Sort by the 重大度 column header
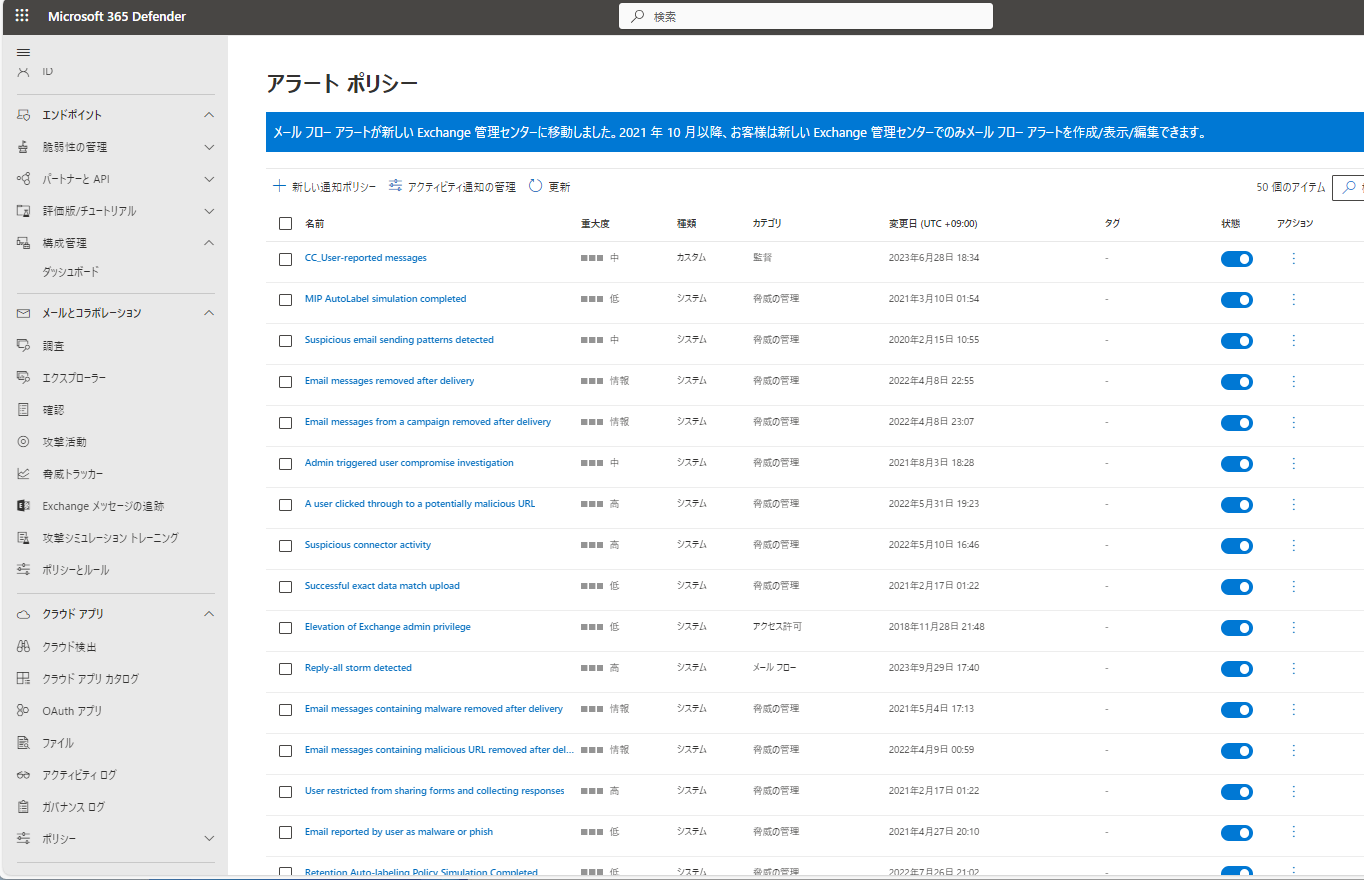Screen dimensions: 1364x880 595,224
